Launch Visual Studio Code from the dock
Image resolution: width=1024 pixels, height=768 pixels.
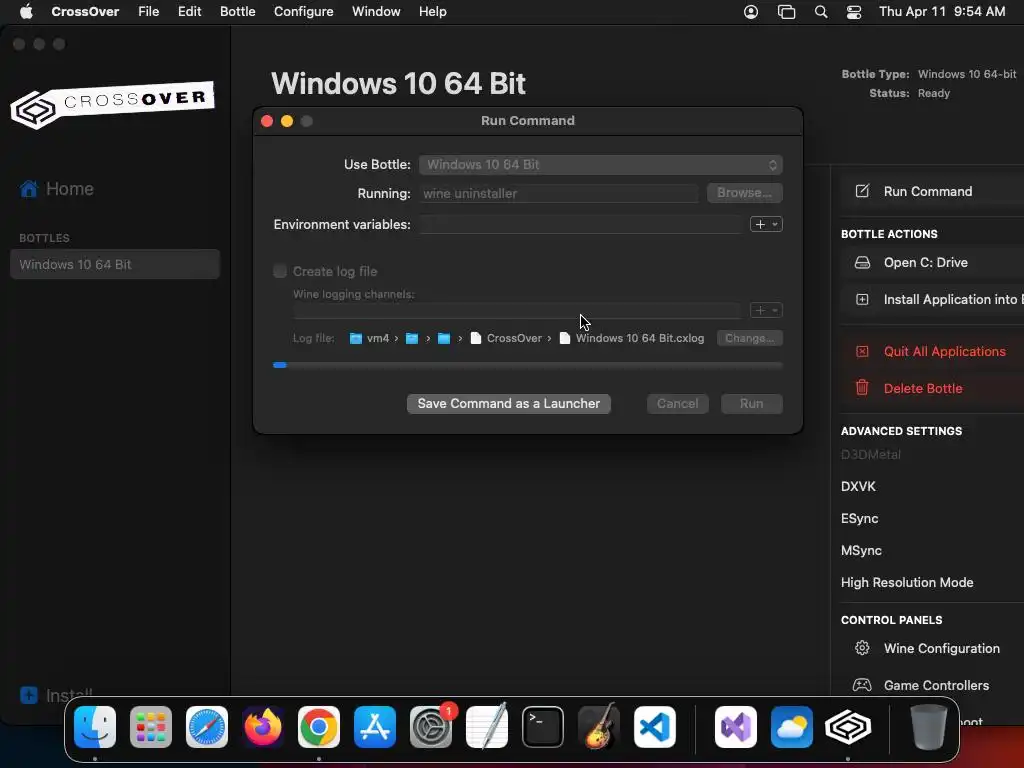[654, 727]
